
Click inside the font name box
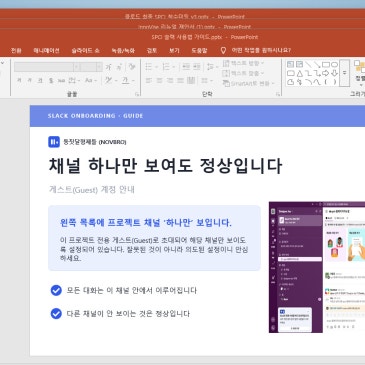pyautogui.click(x=44, y=67)
